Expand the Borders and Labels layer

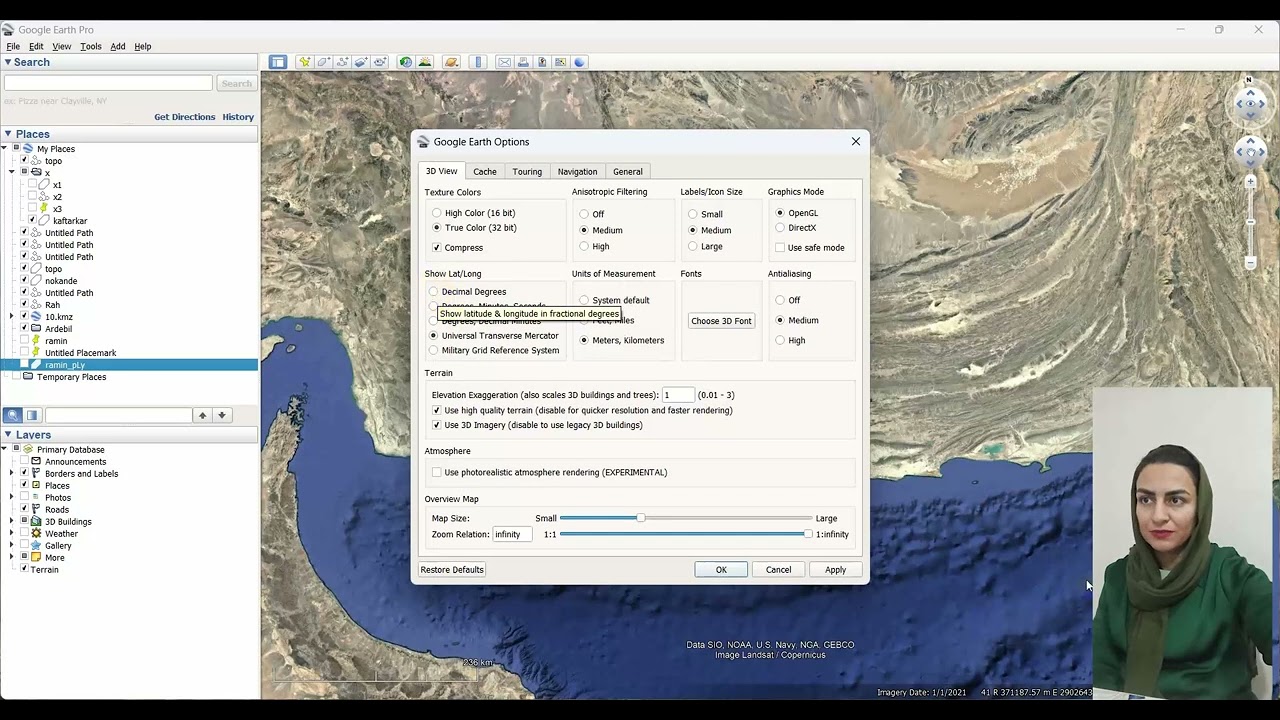[12, 474]
